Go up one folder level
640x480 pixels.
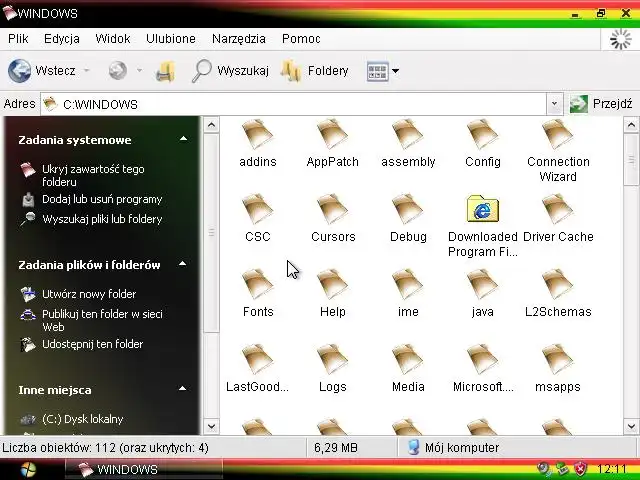point(165,71)
